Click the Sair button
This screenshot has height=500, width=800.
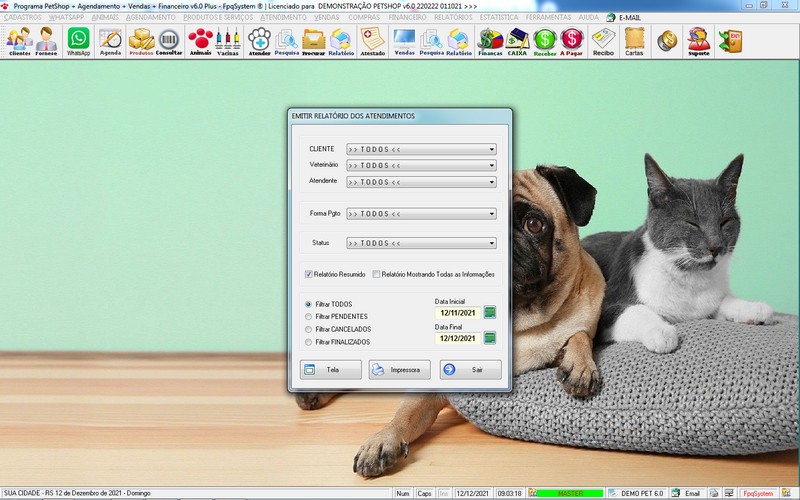click(x=470, y=369)
